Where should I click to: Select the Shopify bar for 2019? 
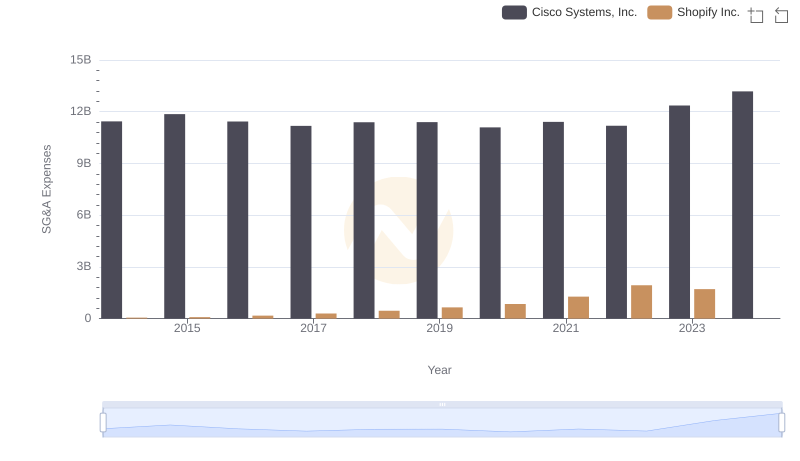click(453, 313)
